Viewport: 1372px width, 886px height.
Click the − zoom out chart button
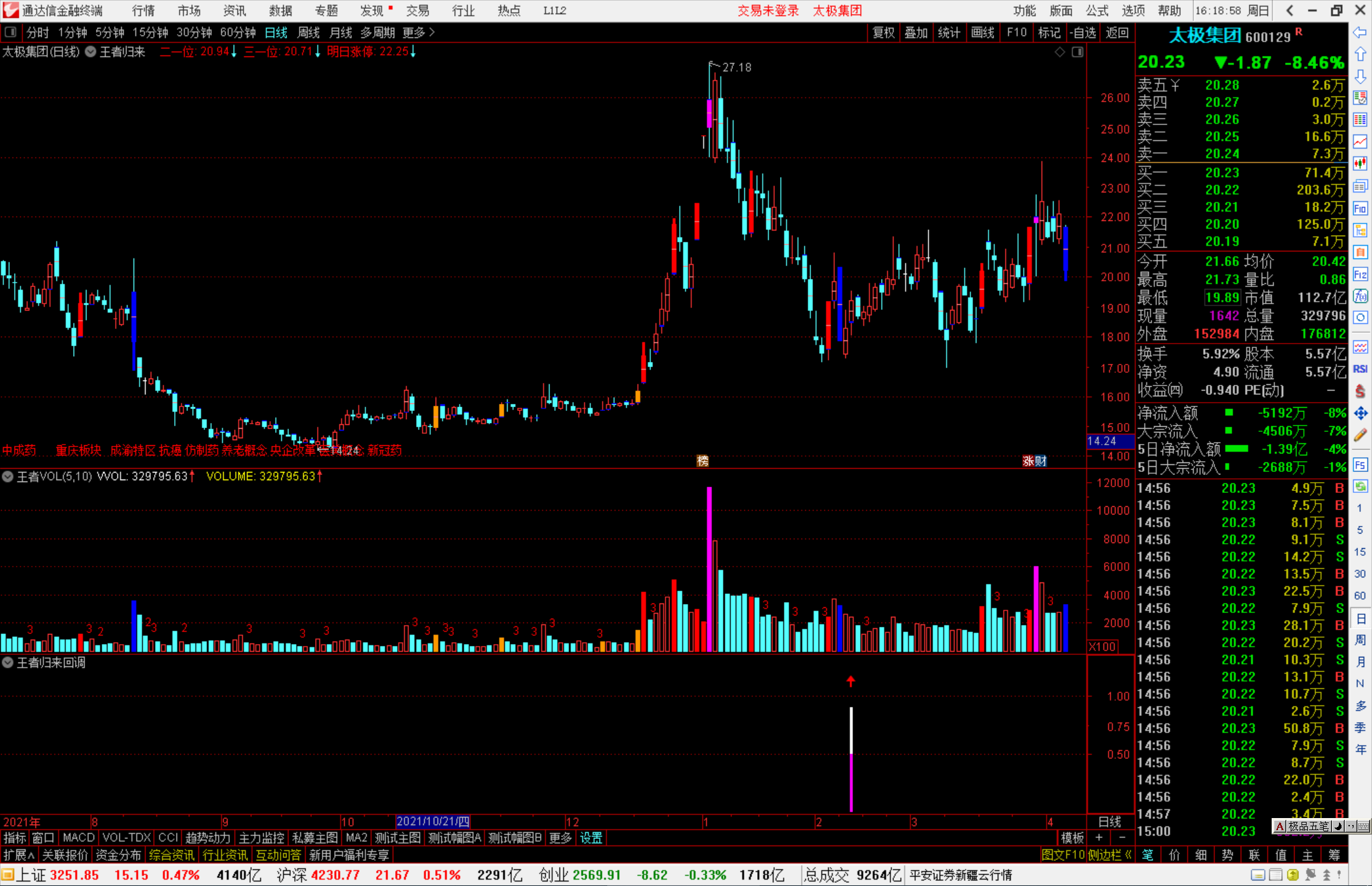1122,838
